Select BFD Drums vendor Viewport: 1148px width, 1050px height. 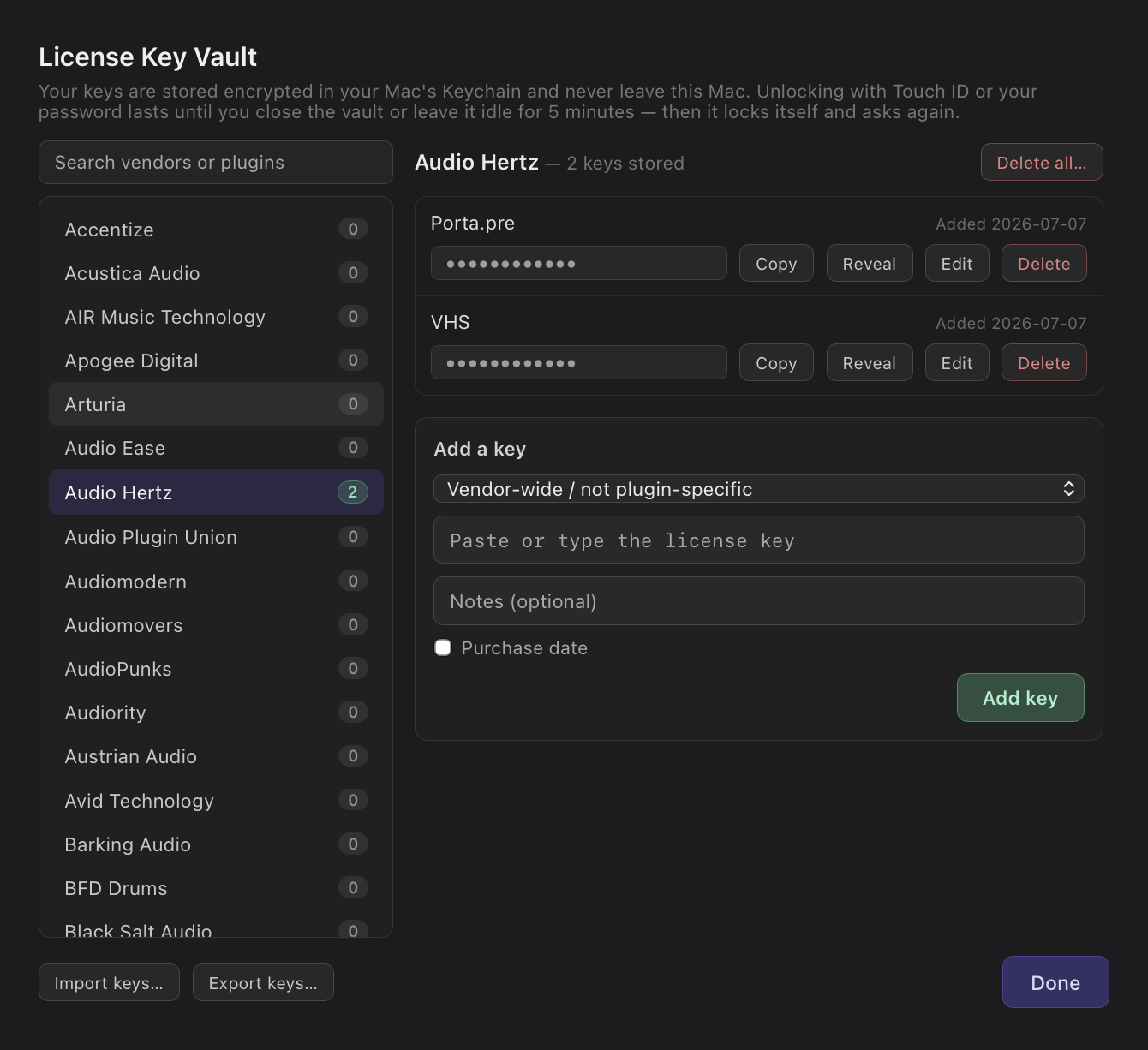pos(216,888)
